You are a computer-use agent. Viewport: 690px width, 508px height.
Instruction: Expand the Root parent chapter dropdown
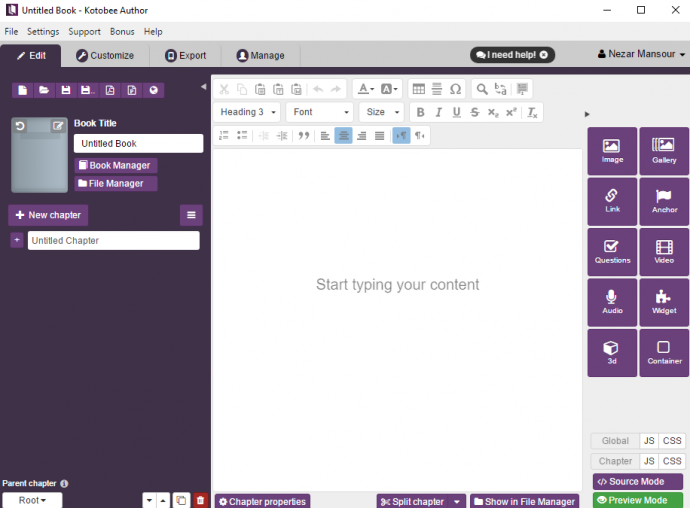[32, 500]
